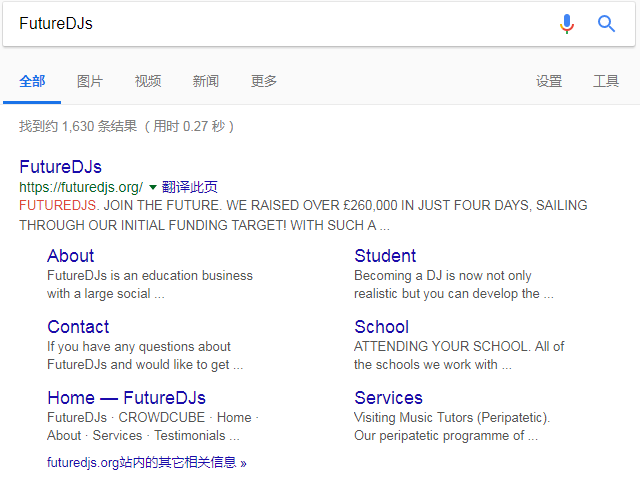The image size is (640, 484).
Task: Switch to the 视频 videos tab
Action: 148,81
